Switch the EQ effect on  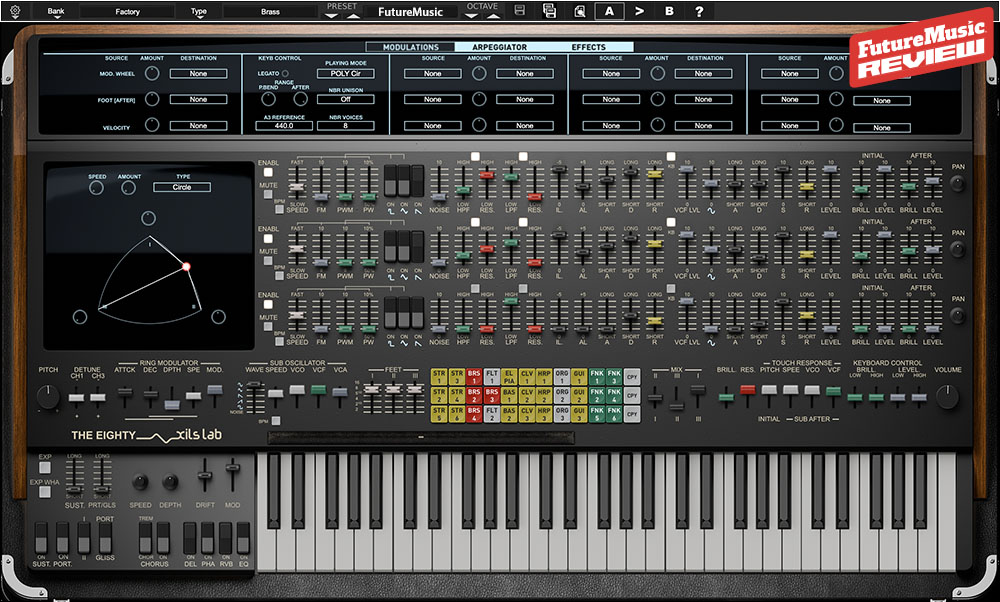point(244,538)
